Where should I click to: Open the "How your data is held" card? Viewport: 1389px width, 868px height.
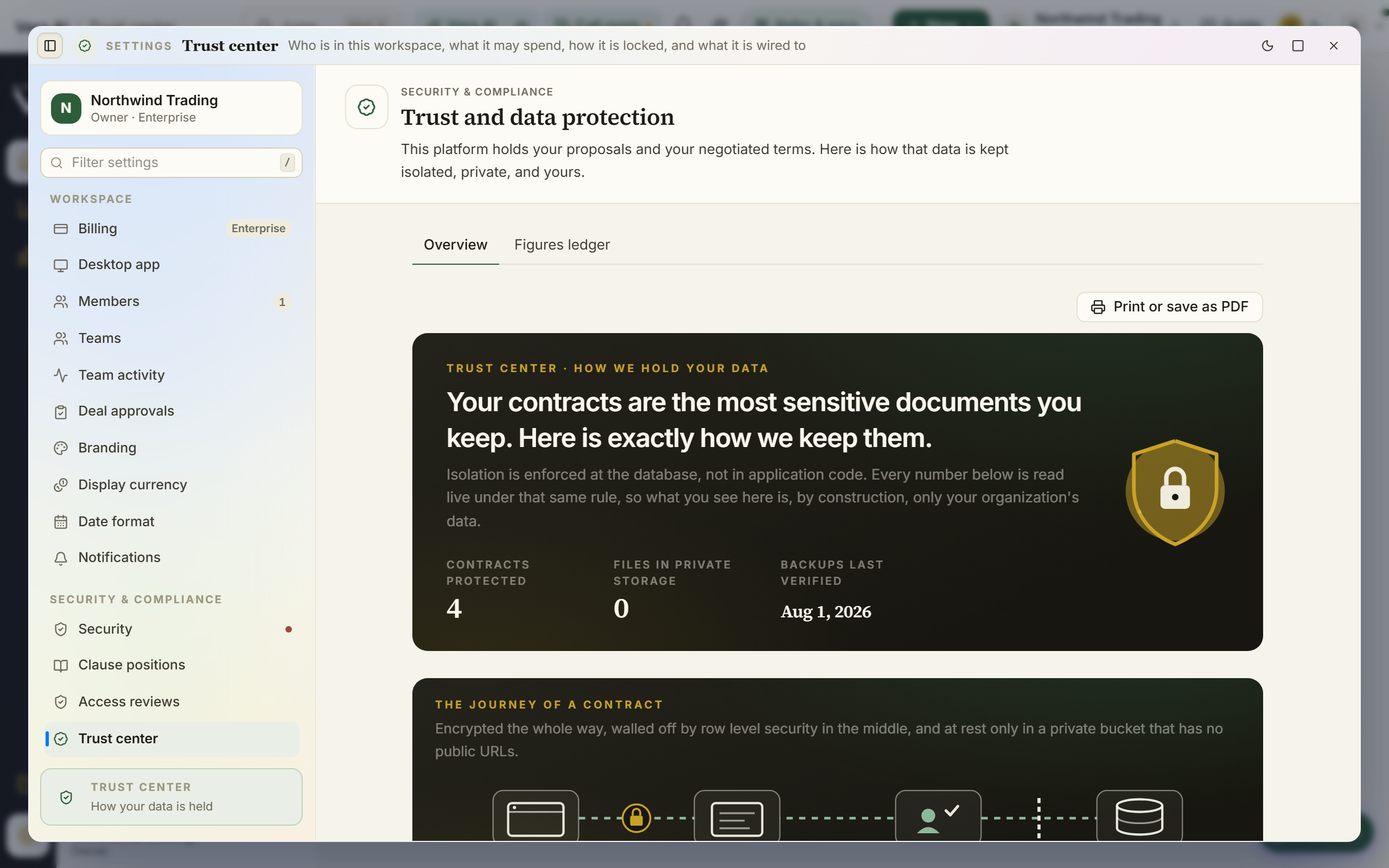click(171, 797)
